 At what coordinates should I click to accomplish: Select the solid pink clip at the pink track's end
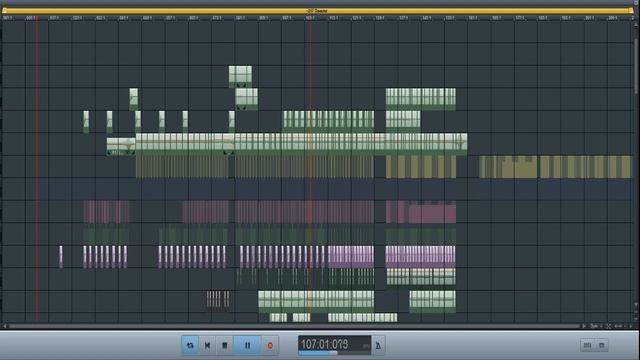click(x=432, y=213)
